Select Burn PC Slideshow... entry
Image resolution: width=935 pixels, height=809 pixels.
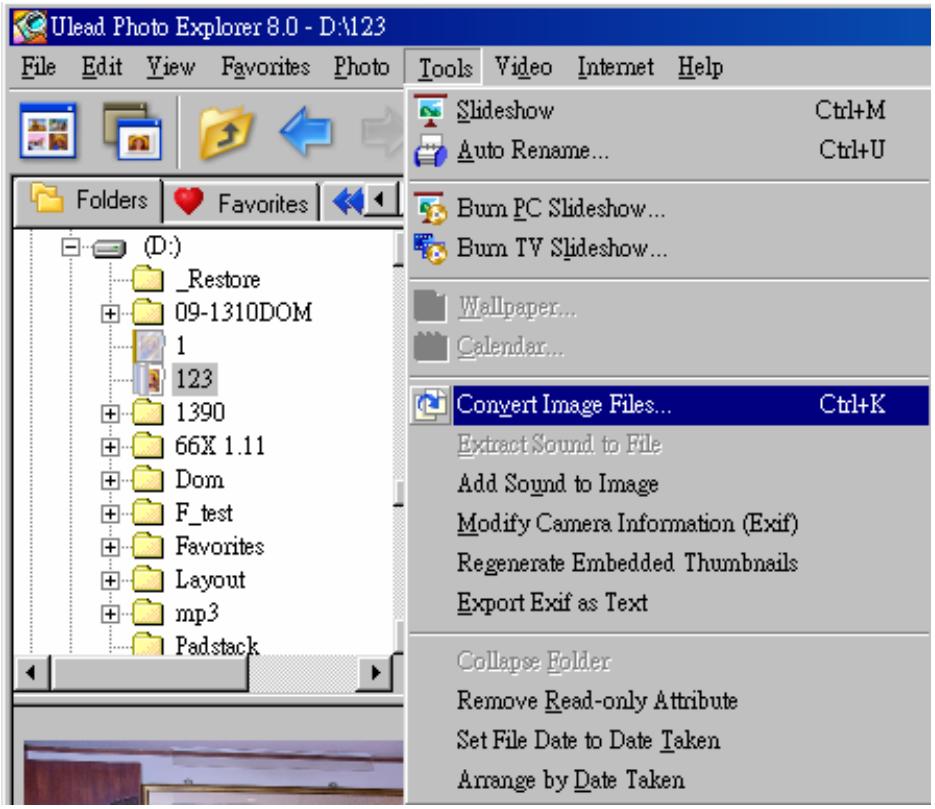pyautogui.click(x=668, y=209)
